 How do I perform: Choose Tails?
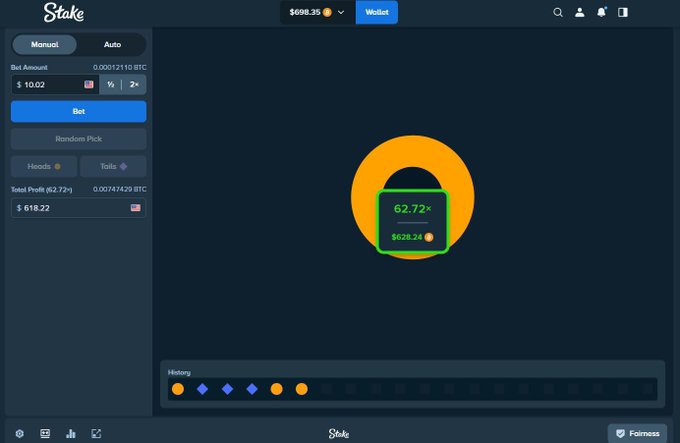pos(113,166)
